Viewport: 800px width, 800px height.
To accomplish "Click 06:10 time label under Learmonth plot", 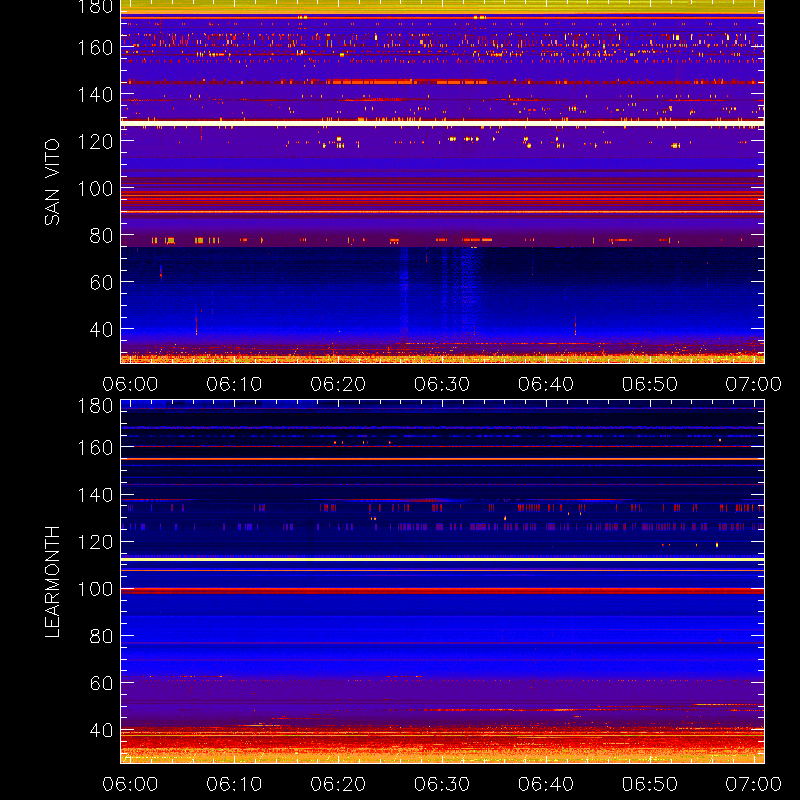I will click(234, 784).
